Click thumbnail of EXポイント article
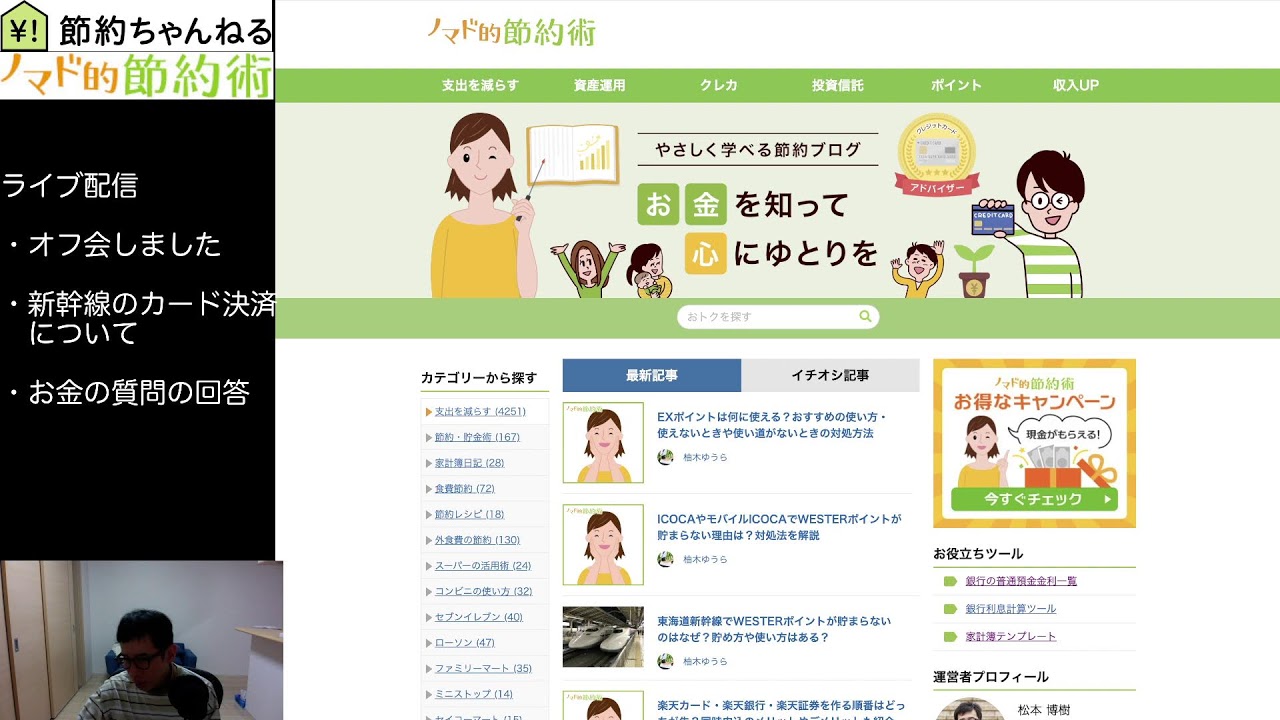Screen dimensions: 1280x720 coord(603,443)
